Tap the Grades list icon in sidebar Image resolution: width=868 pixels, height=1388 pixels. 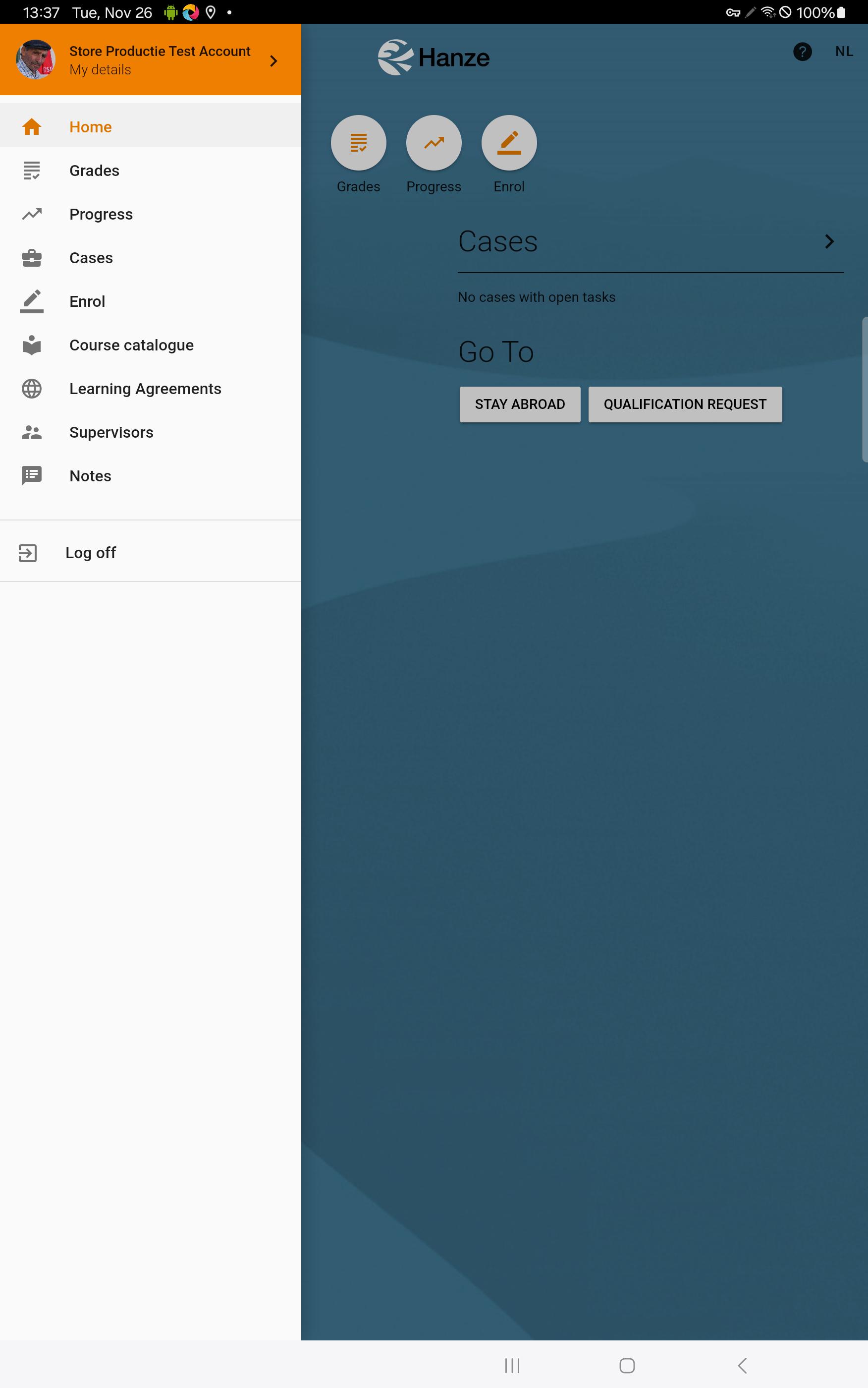tap(32, 171)
